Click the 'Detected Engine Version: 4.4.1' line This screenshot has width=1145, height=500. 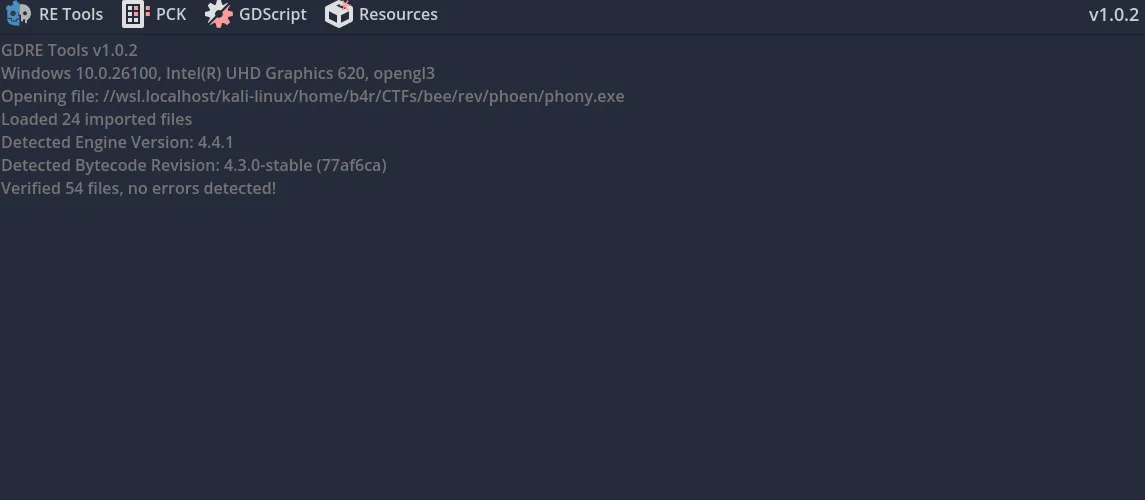coord(117,142)
